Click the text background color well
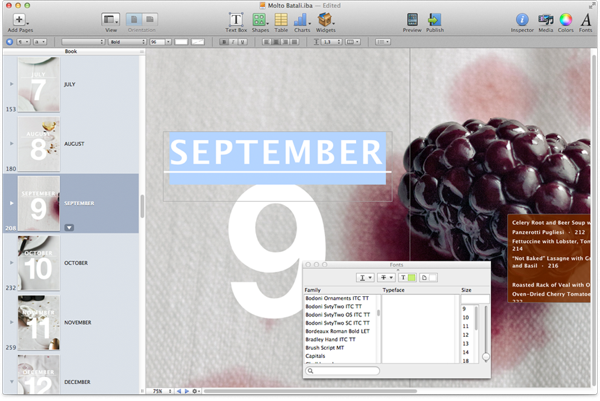 (197, 42)
